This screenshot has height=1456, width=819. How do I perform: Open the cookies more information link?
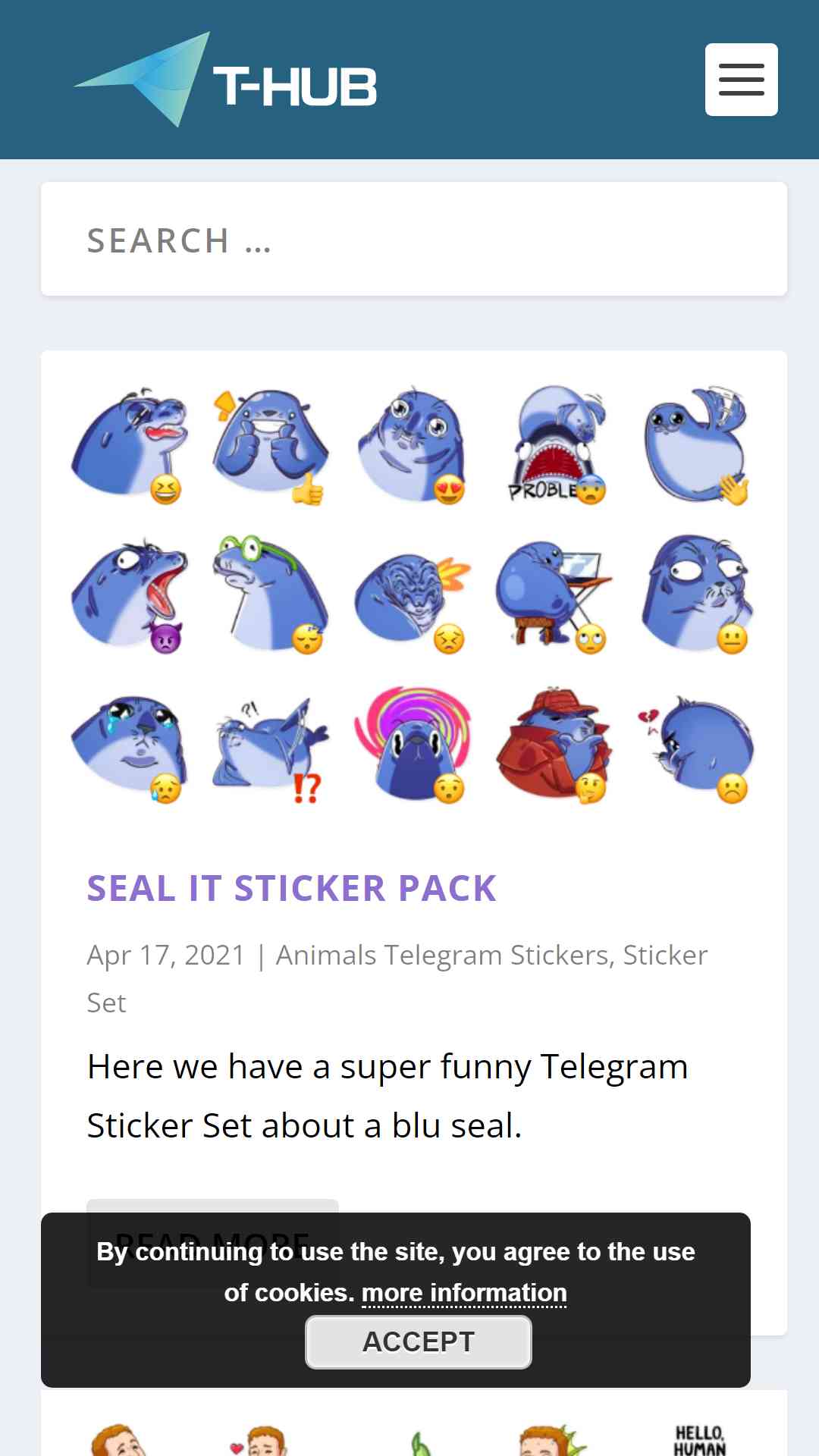tap(464, 1293)
